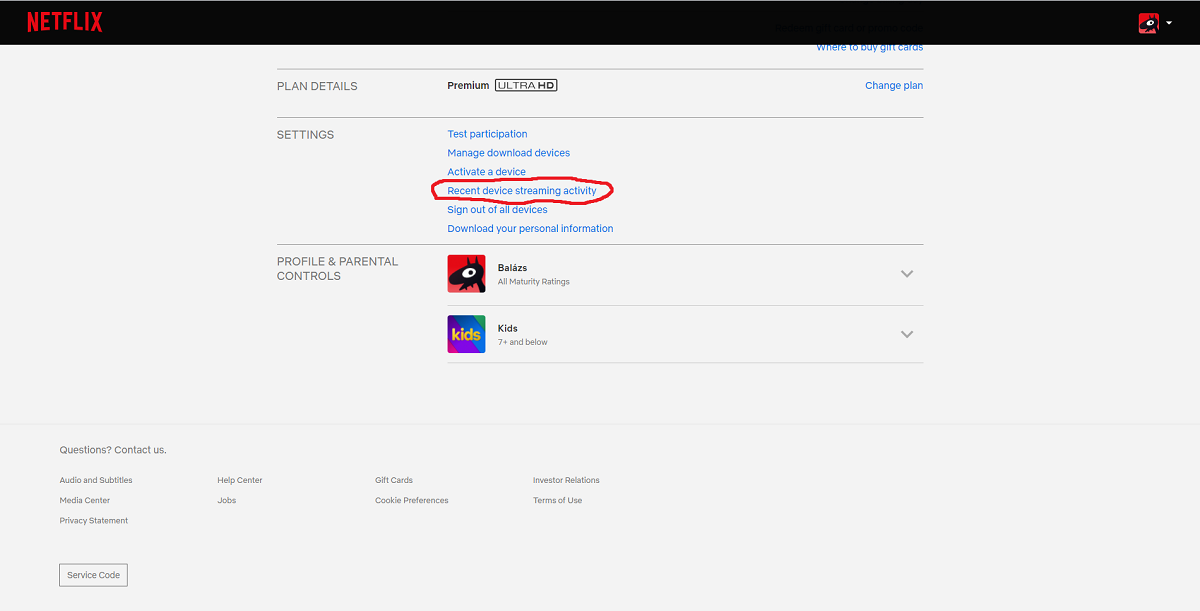The height and width of the screenshot is (611, 1200).
Task: Click the Change plan link
Action: click(893, 86)
